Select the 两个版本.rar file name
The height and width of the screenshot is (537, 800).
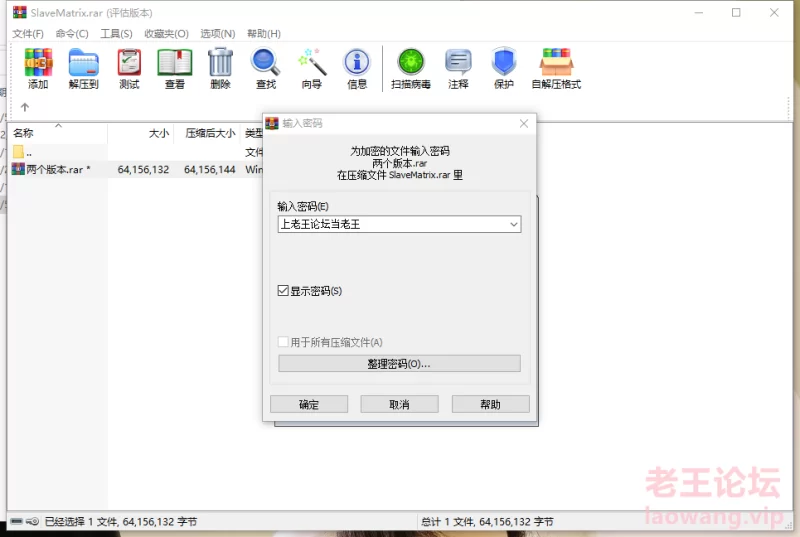pyautogui.click(x=55, y=169)
